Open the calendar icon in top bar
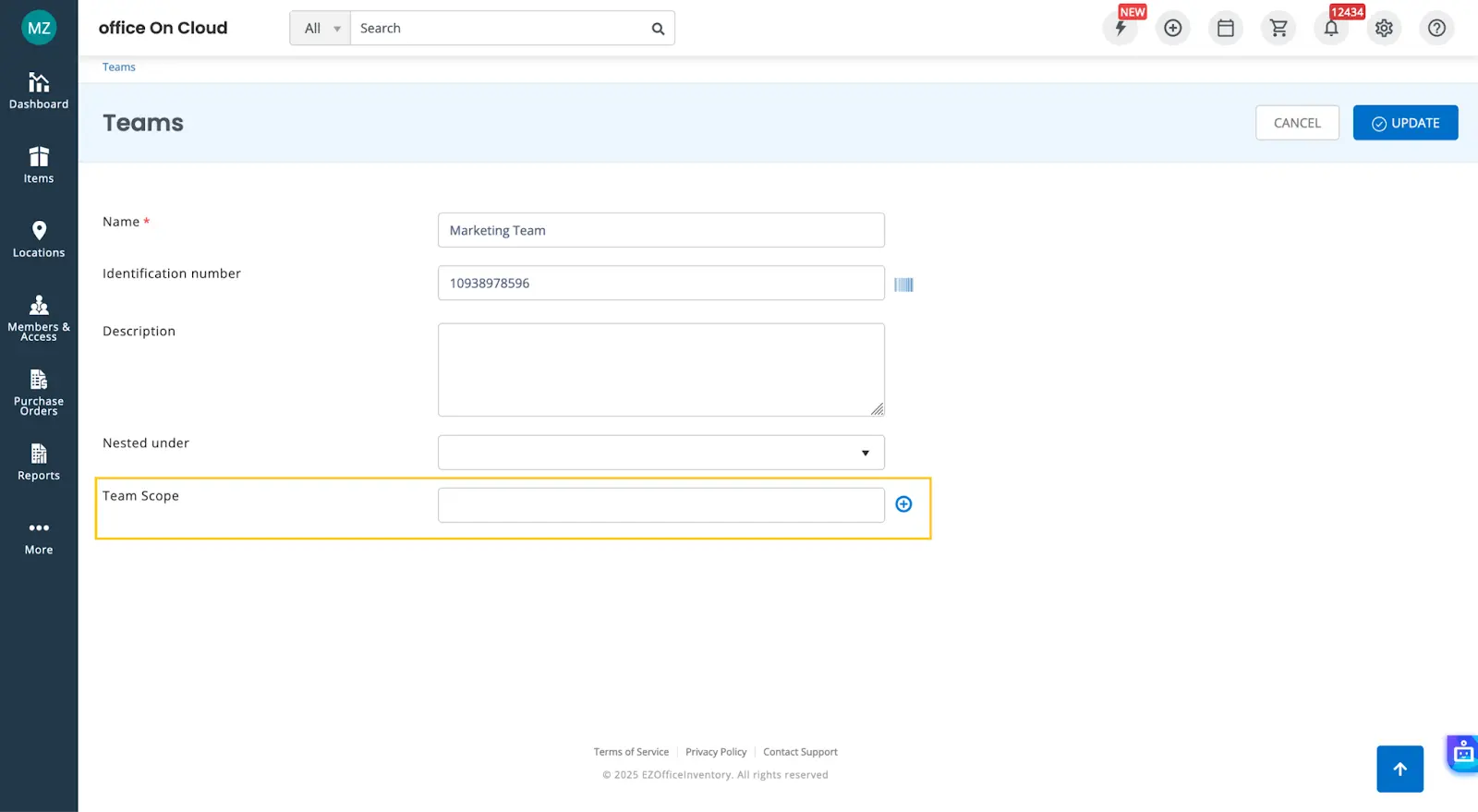Image resolution: width=1478 pixels, height=812 pixels. [x=1225, y=29]
